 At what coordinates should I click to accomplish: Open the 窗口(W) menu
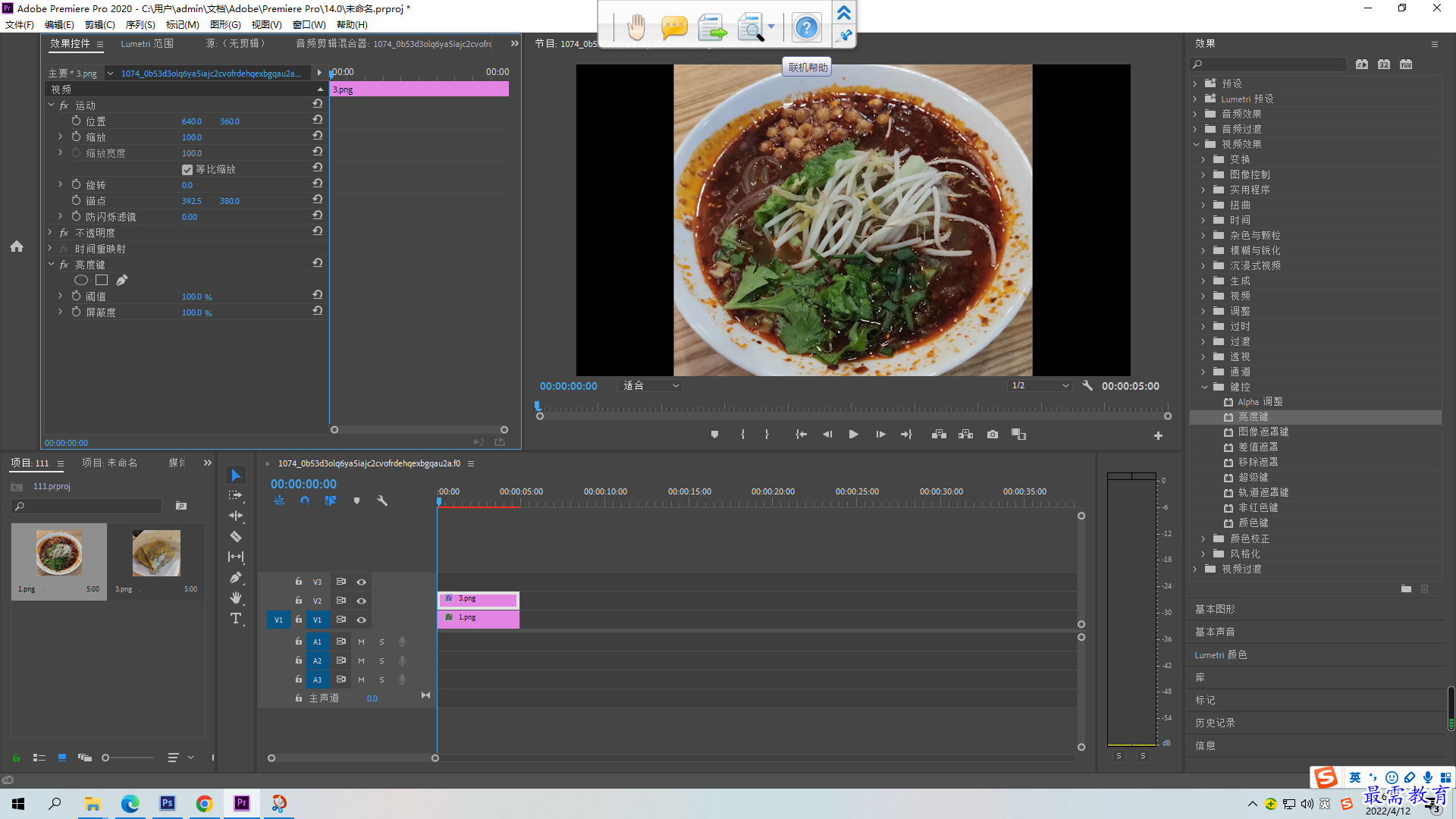[x=309, y=24]
